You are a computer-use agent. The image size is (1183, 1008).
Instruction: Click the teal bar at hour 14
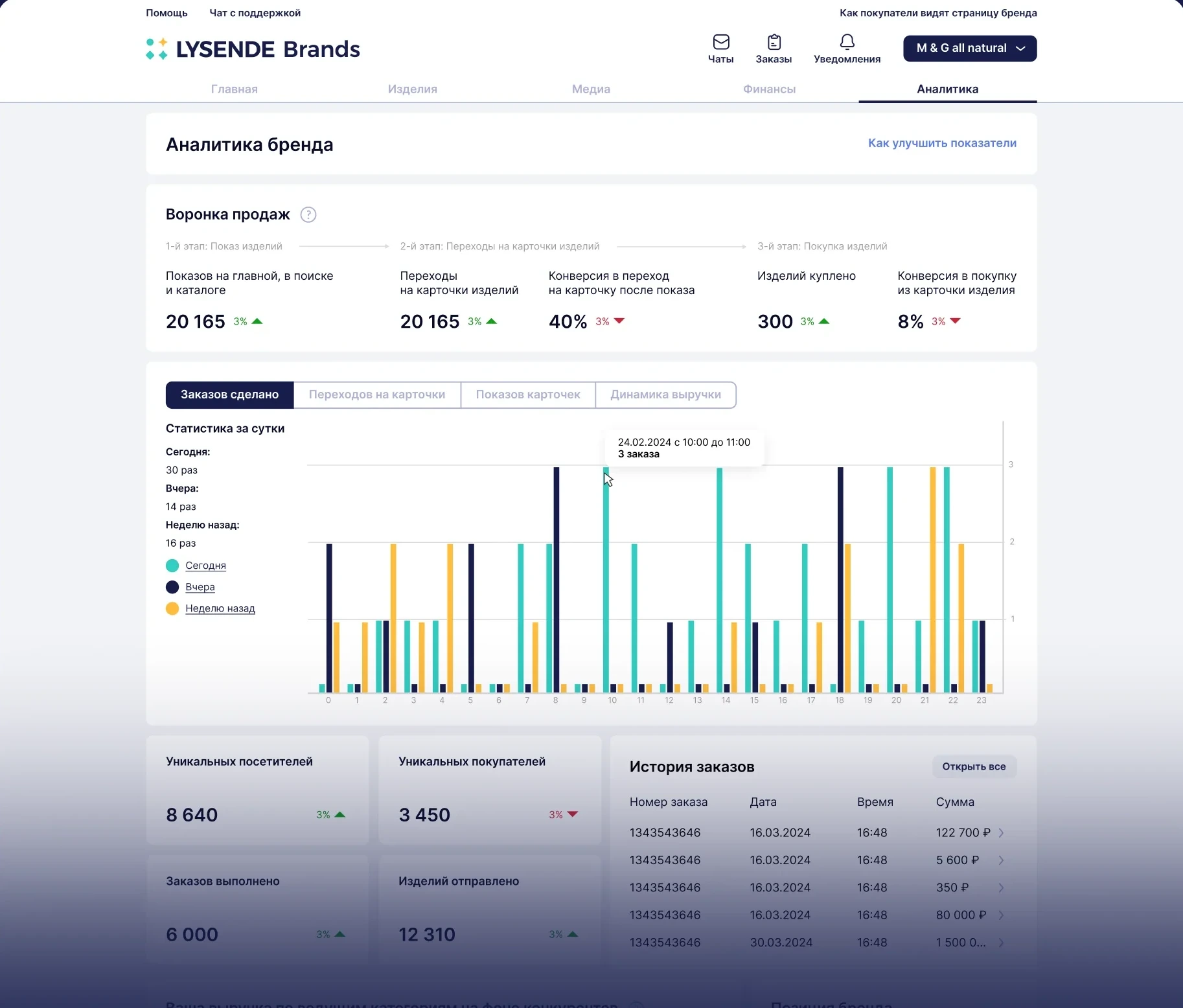pyautogui.click(x=719, y=580)
